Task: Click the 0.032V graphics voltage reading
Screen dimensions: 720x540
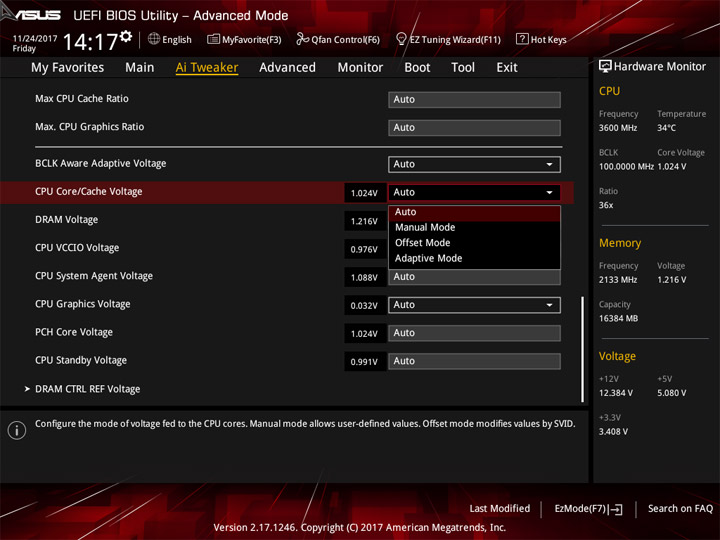Action: (x=364, y=305)
